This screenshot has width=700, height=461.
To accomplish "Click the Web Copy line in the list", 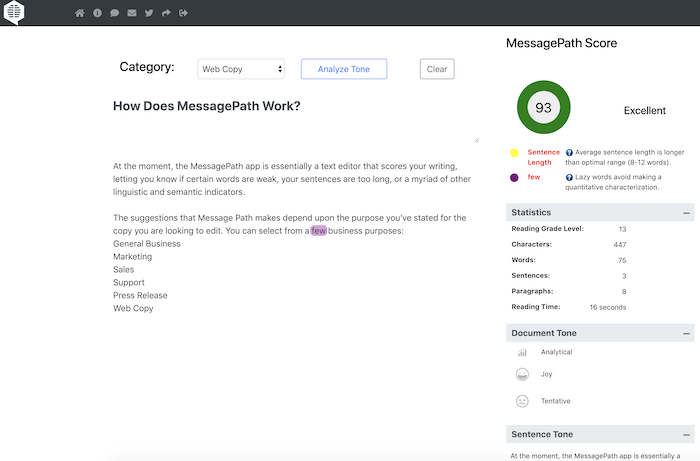I will (x=133, y=308).
